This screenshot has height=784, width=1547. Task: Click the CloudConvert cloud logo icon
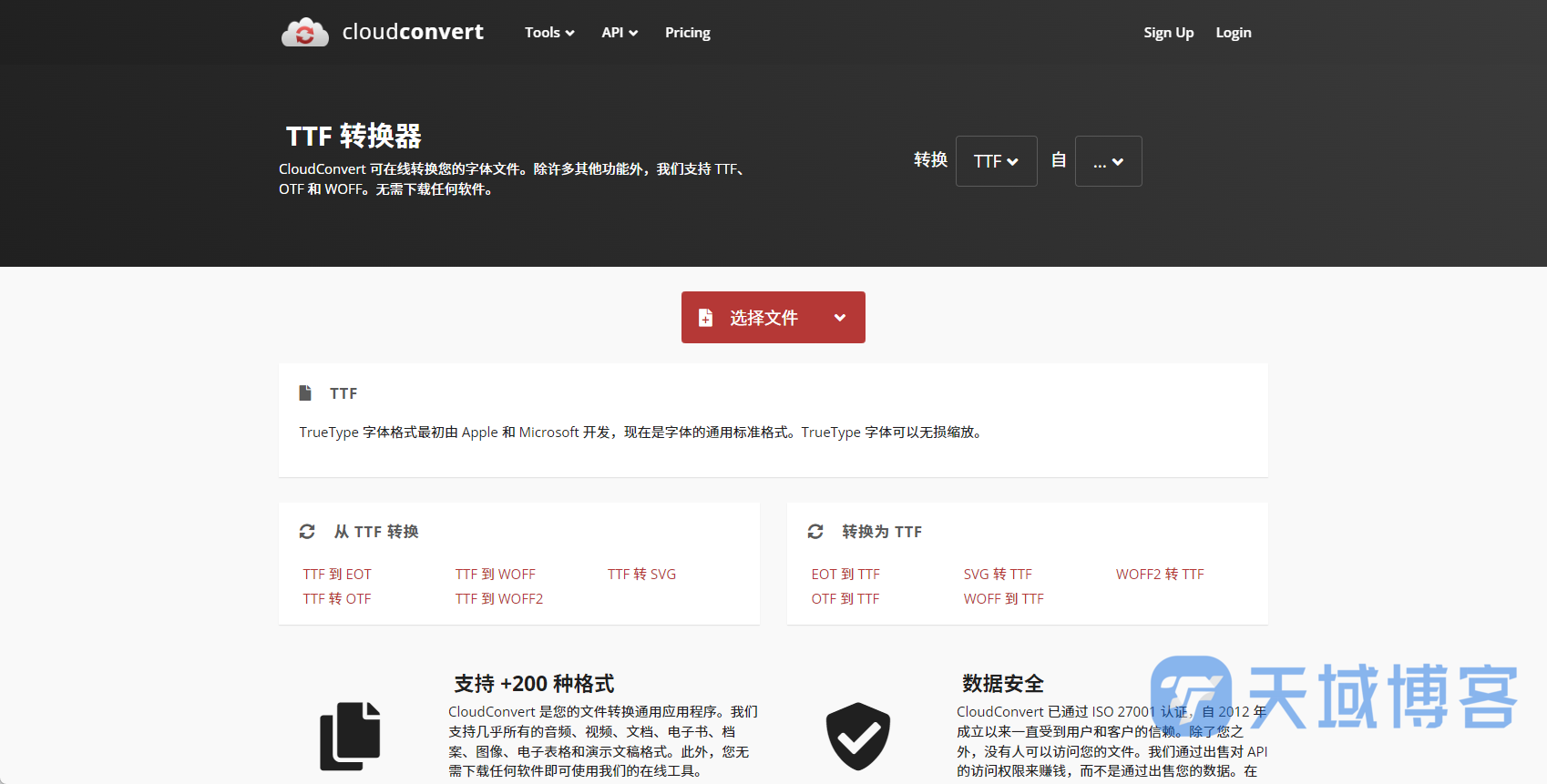(x=305, y=32)
